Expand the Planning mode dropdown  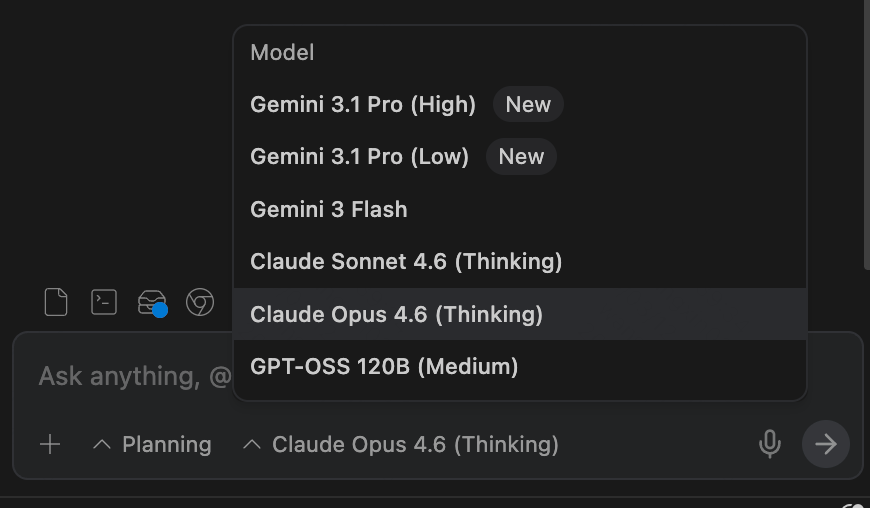click(152, 444)
